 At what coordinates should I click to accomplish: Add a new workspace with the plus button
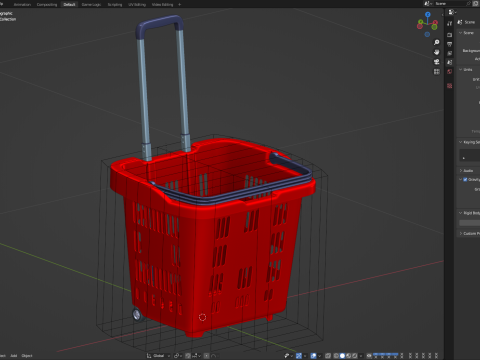(x=180, y=4)
